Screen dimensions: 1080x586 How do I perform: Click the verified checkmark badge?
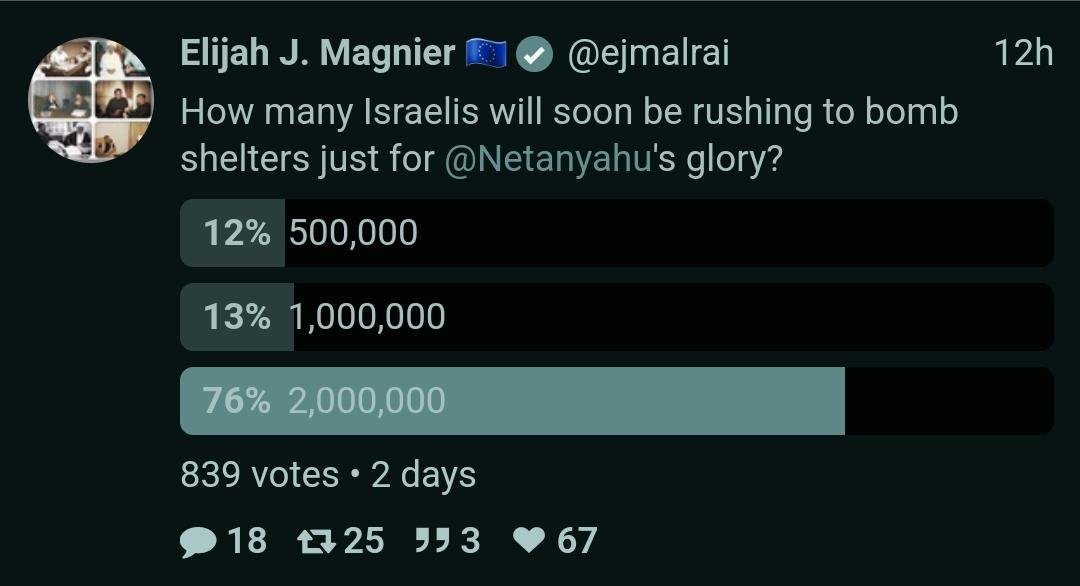(537, 54)
